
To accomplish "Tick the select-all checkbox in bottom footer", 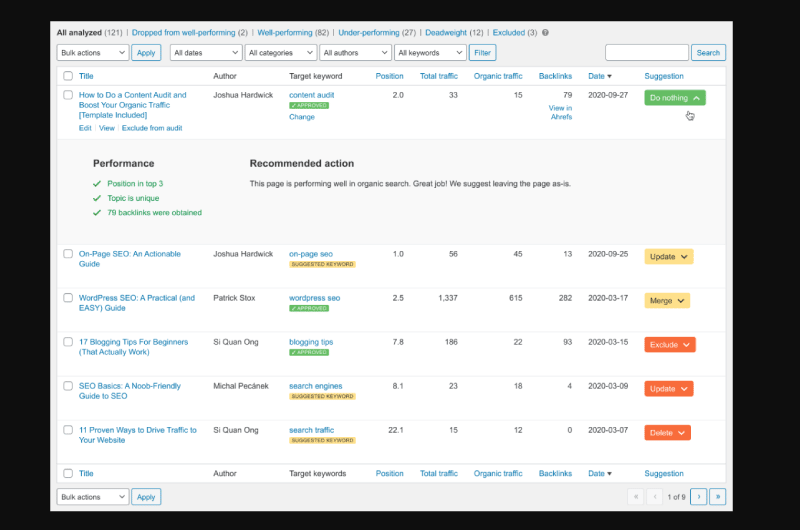I will [68, 473].
